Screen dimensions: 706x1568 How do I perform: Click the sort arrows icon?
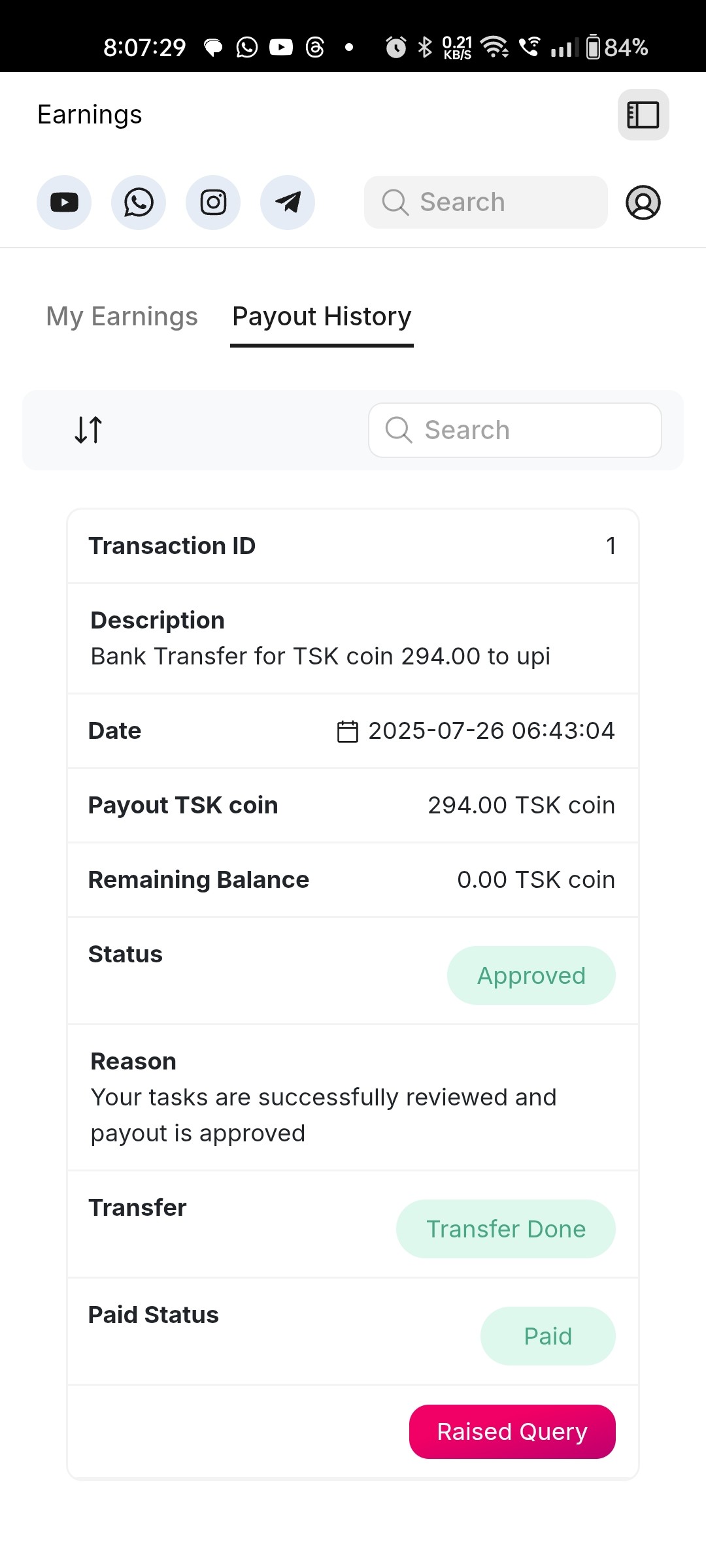[x=88, y=430]
